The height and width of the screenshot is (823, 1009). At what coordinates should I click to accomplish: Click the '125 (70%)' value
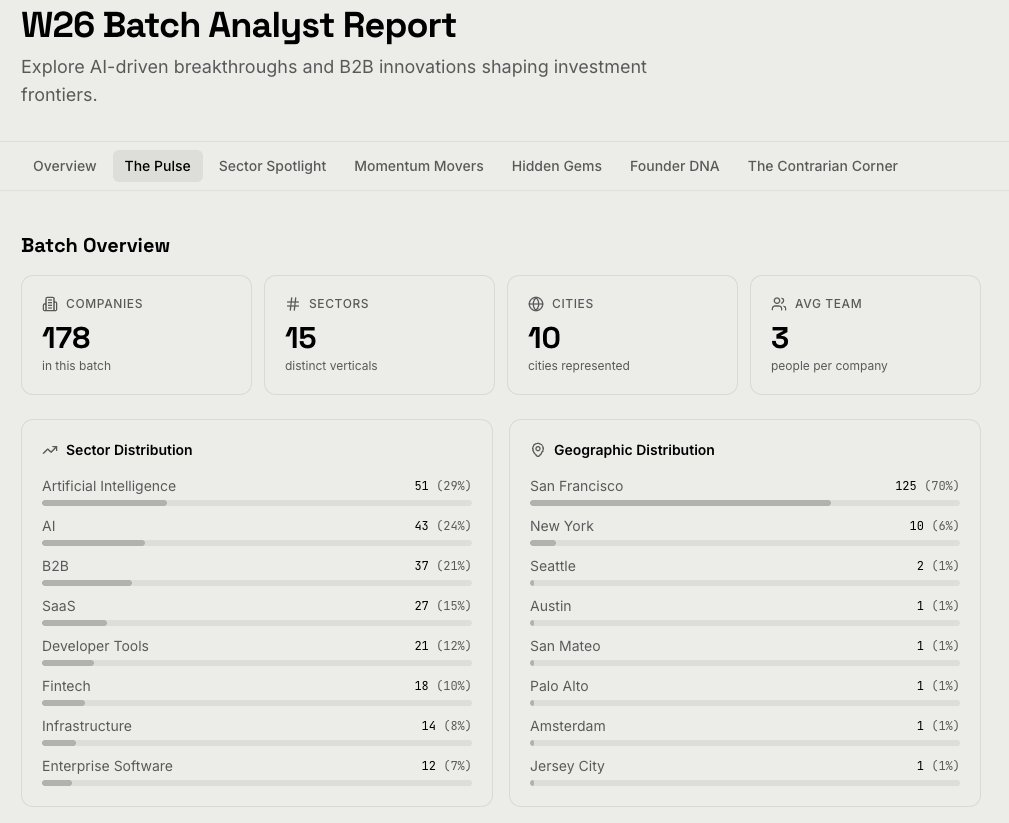point(927,485)
